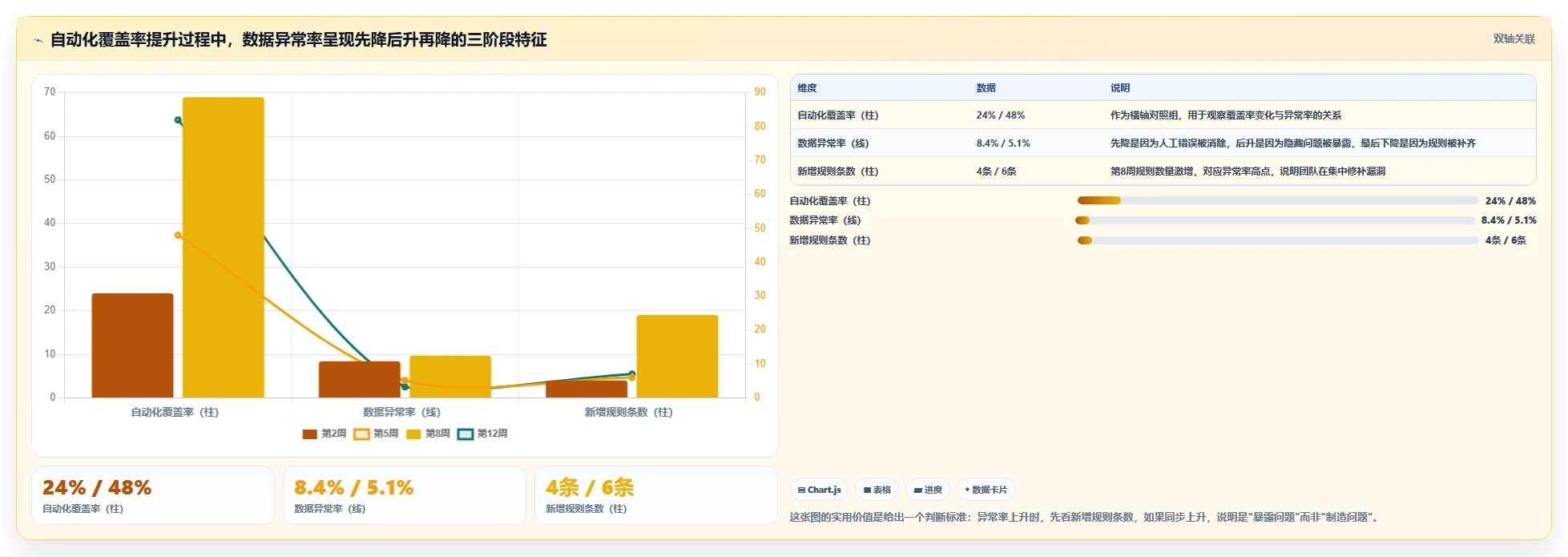1568x557 pixels.
Task: Toggle the 第2周 legend series
Action: [x=324, y=434]
